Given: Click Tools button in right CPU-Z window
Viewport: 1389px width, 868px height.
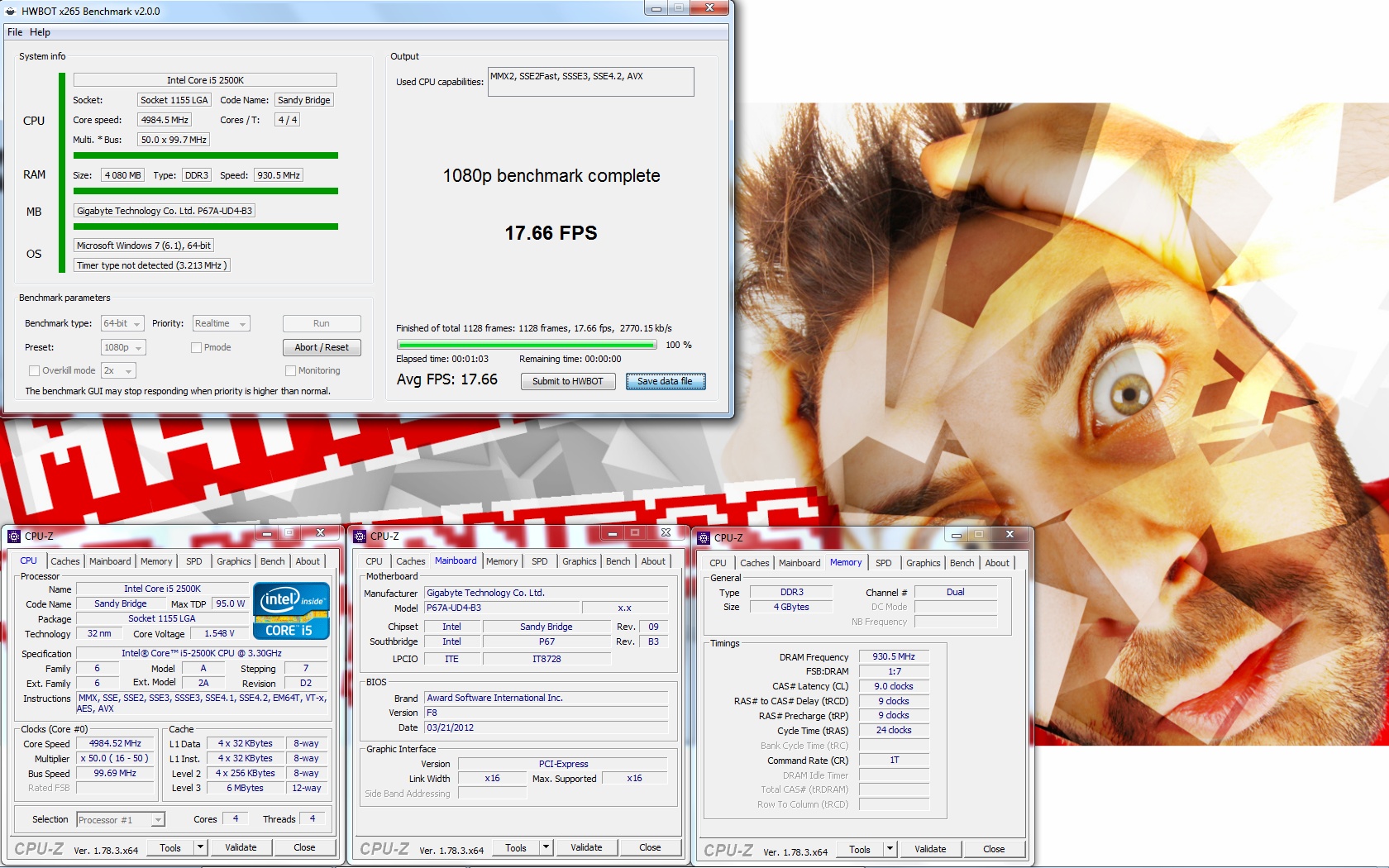Looking at the screenshot, I should 860,849.
